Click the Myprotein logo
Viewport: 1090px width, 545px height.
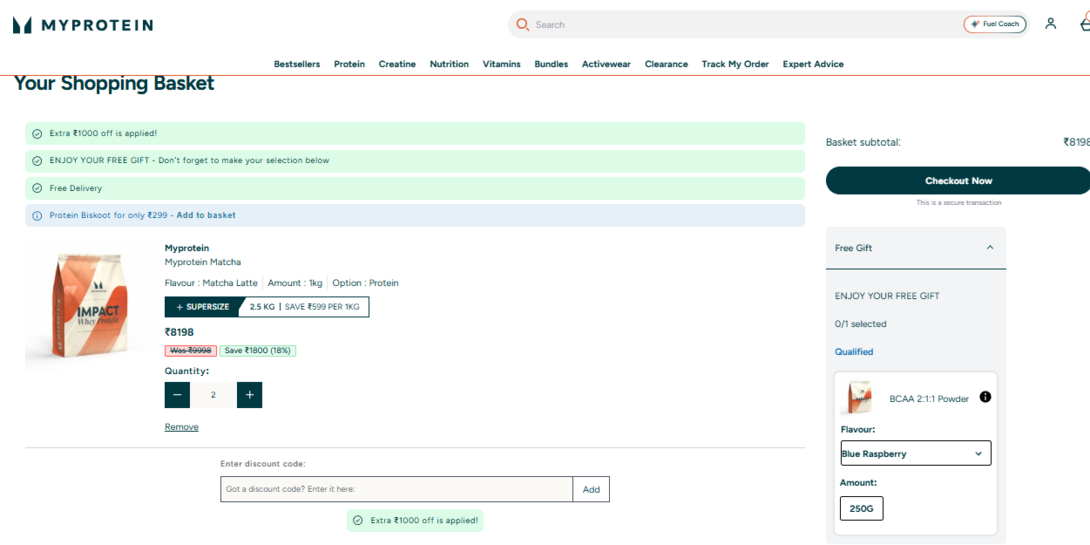coord(83,25)
